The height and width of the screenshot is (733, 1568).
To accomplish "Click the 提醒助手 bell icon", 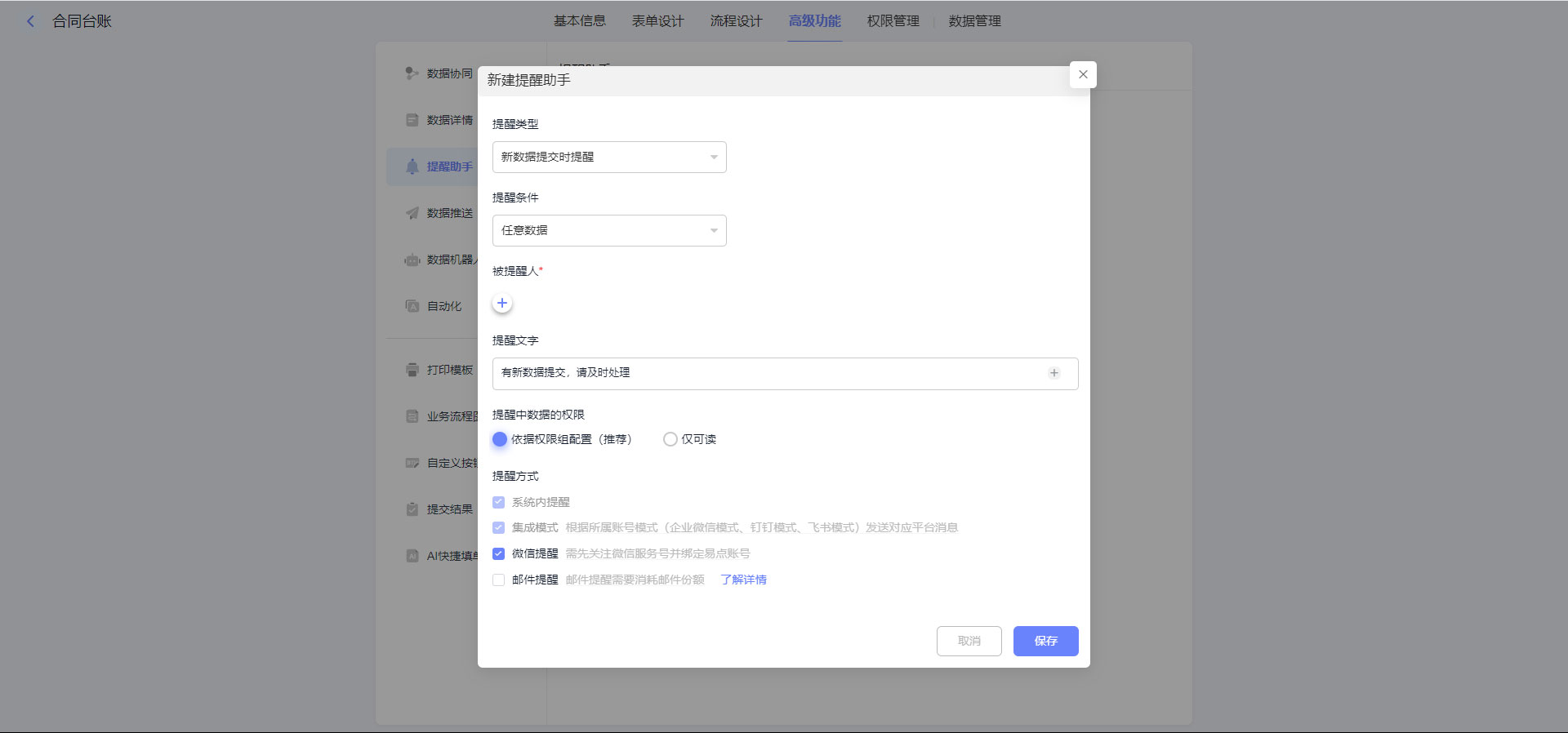I will [412, 167].
